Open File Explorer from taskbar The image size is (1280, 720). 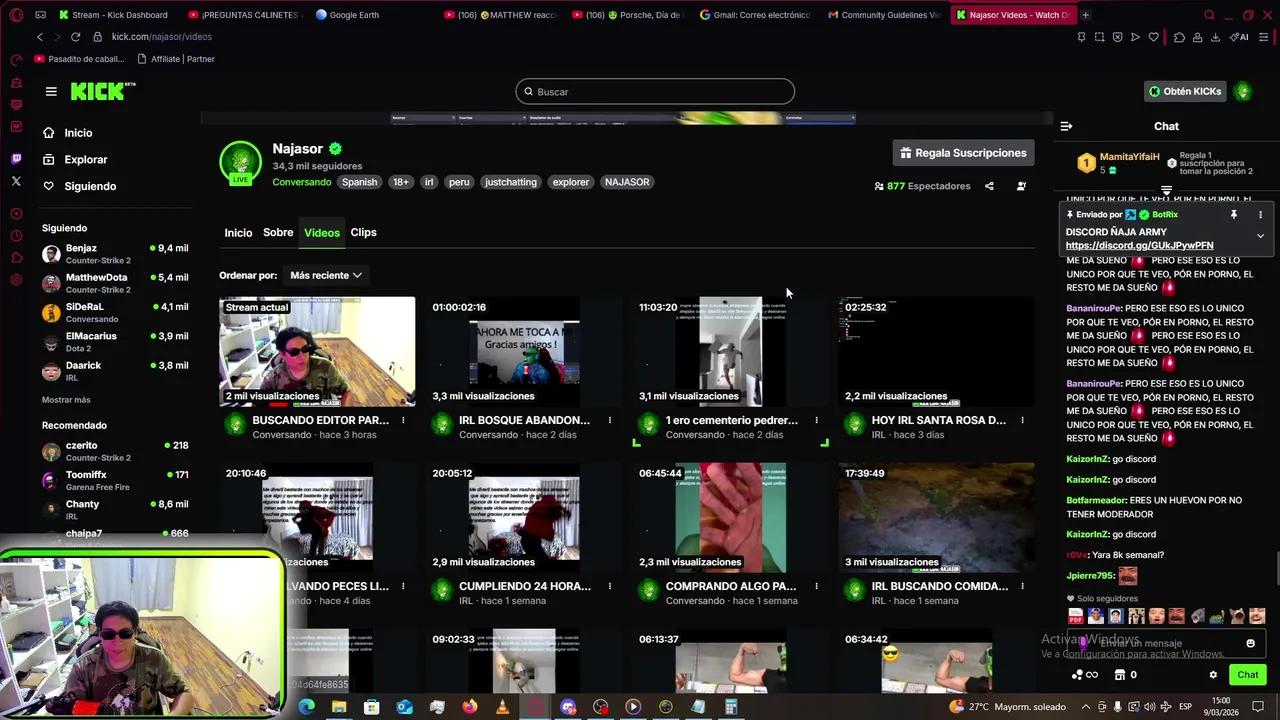(x=339, y=707)
